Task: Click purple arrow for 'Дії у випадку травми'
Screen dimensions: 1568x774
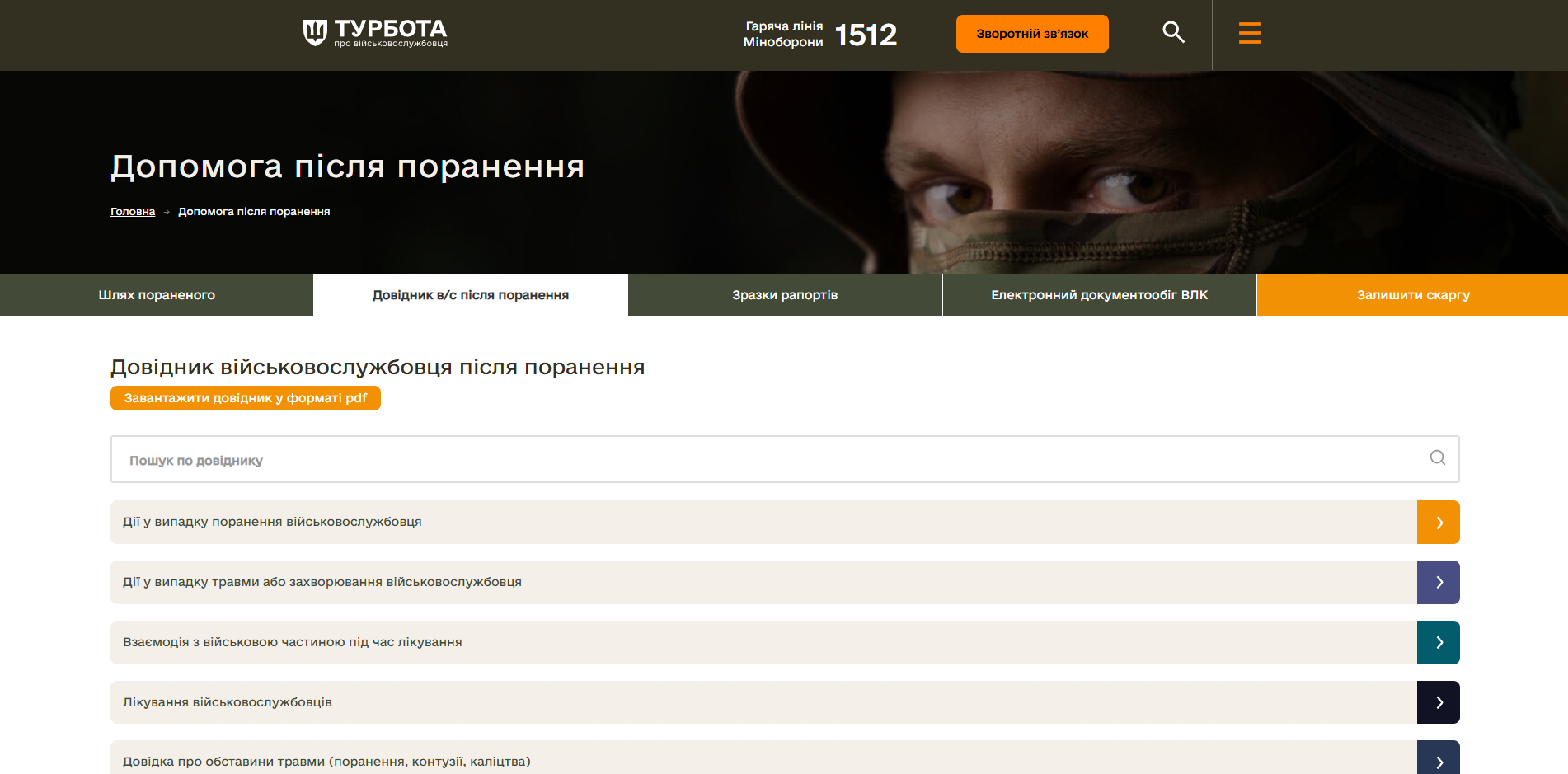Action: pyautogui.click(x=1439, y=583)
